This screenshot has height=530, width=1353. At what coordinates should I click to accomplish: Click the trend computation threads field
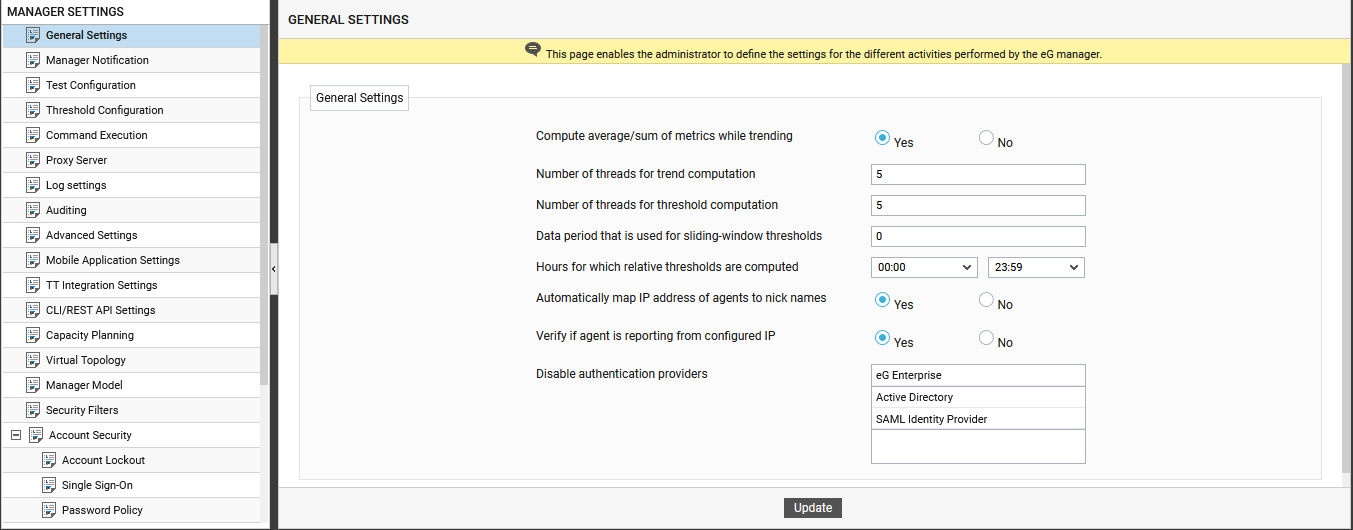[977, 174]
